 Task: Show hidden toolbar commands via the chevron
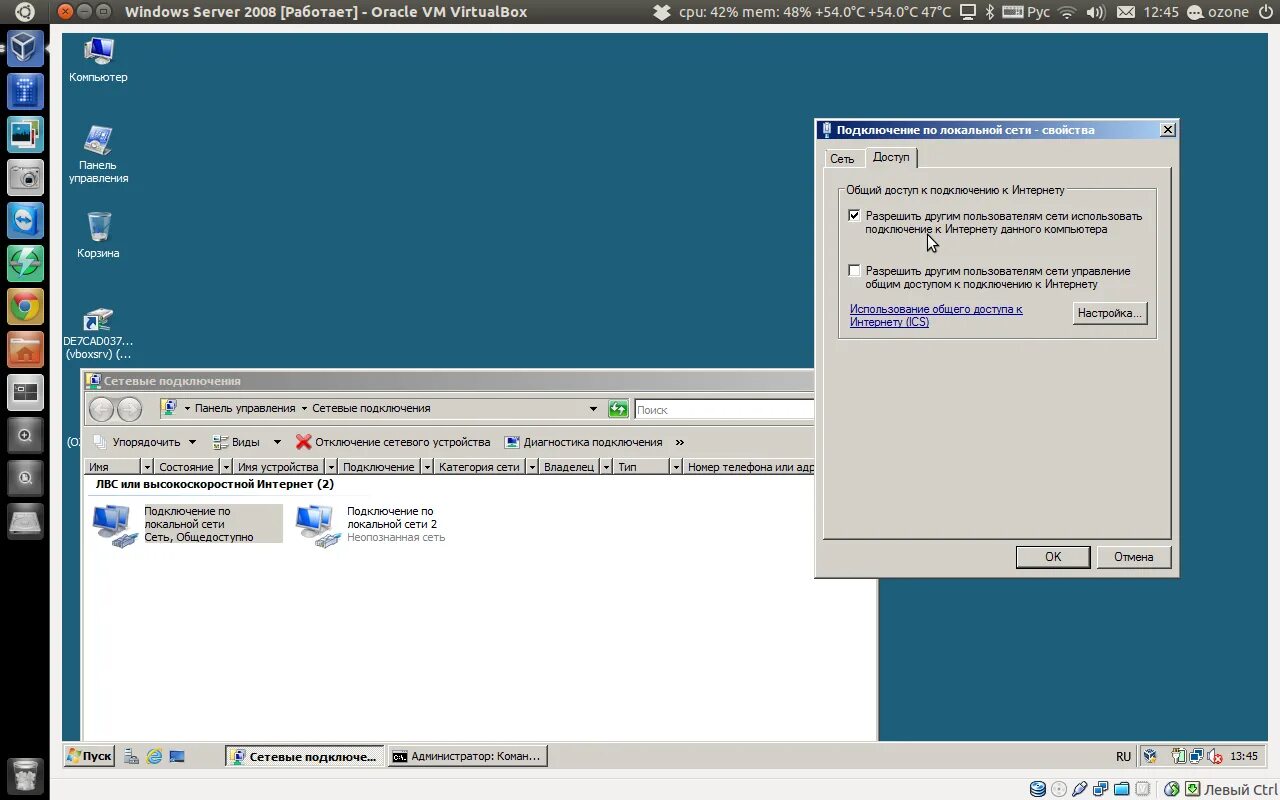point(680,442)
